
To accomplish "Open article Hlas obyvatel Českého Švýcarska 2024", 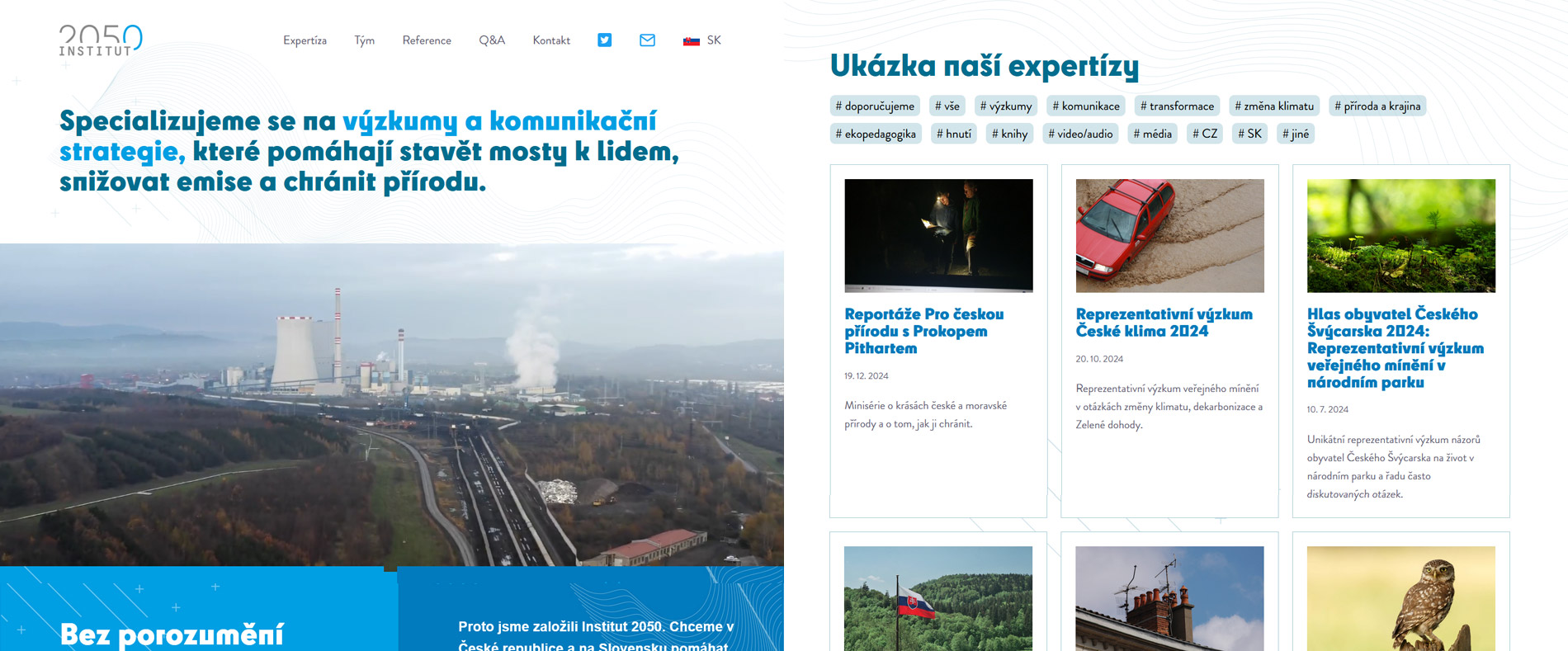I will pyautogui.click(x=1396, y=347).
